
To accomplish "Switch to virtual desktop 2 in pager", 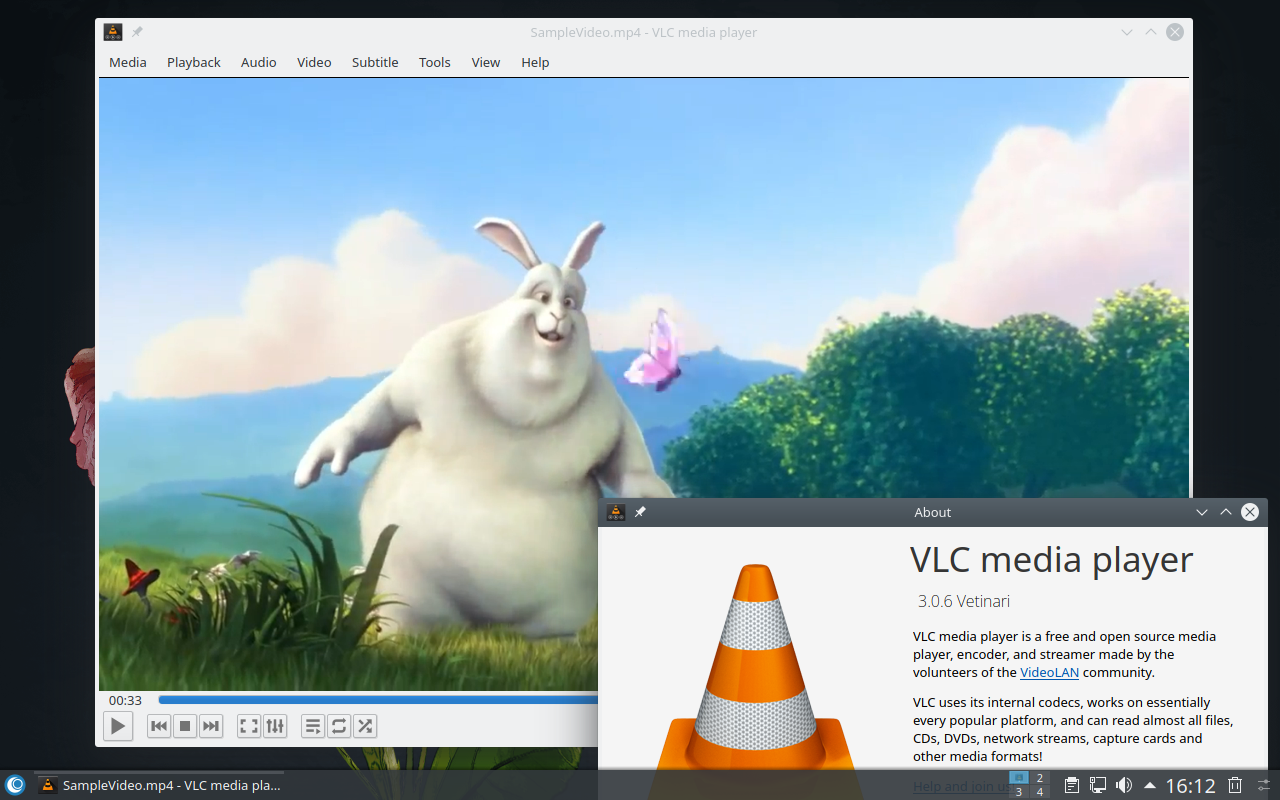I will pos(1040,778).
